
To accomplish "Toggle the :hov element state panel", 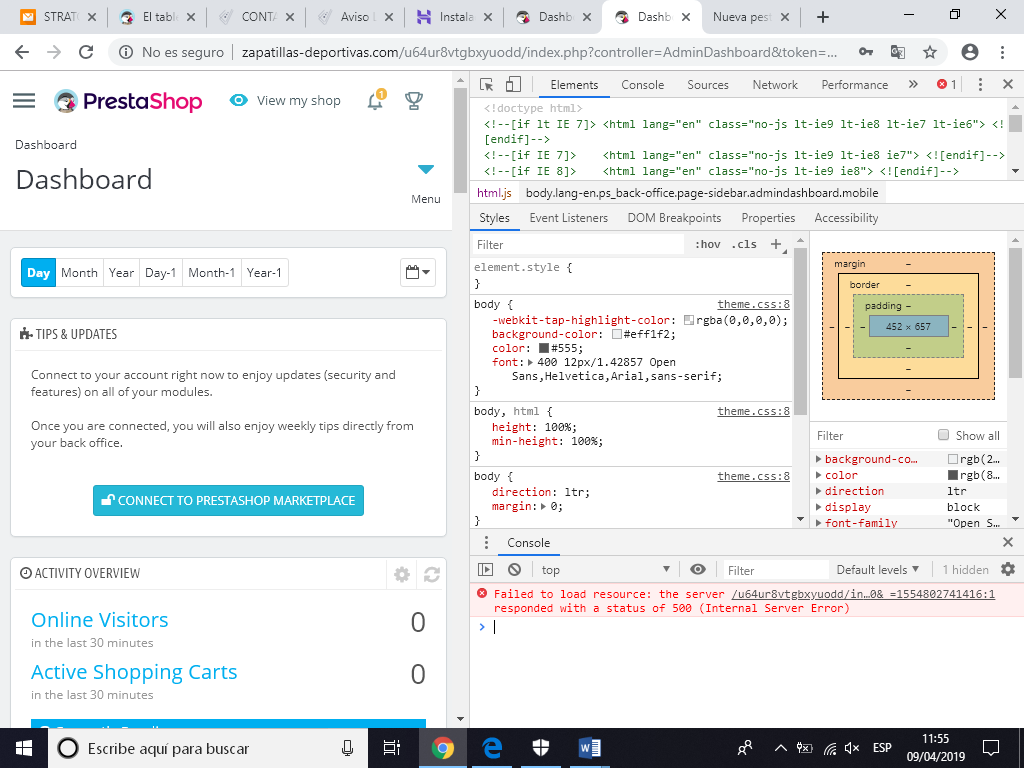I will point(707,244).
